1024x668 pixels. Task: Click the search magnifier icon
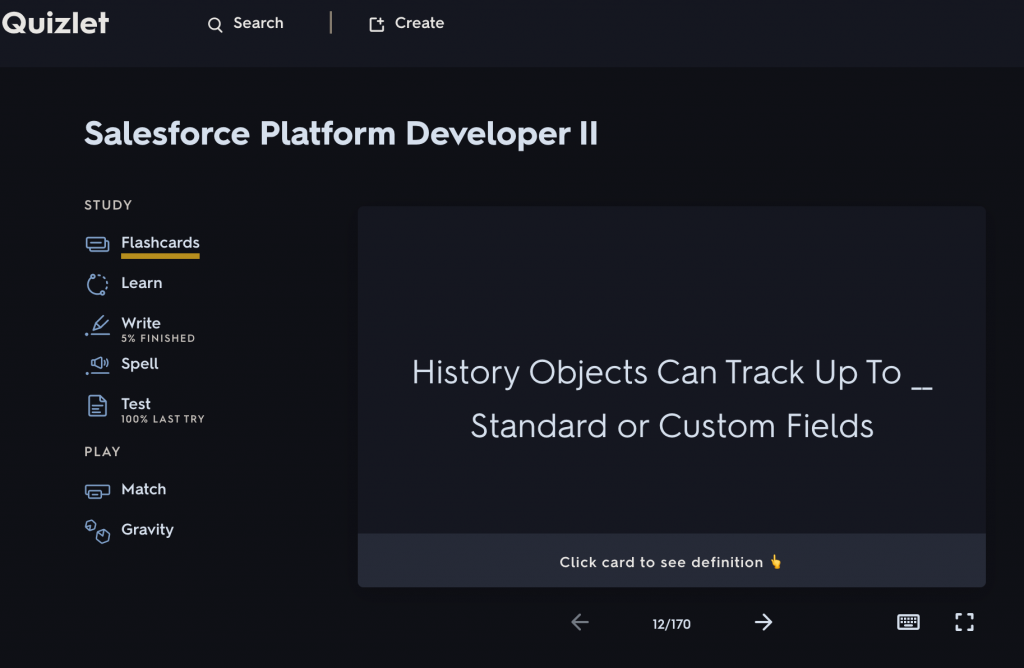[215, 25]
